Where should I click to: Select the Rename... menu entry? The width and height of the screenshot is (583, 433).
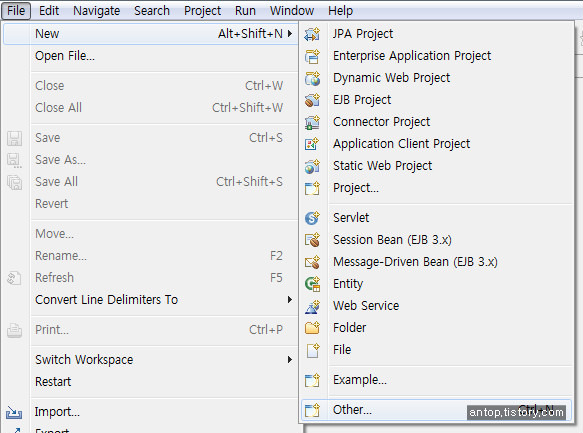click(150, 256)
